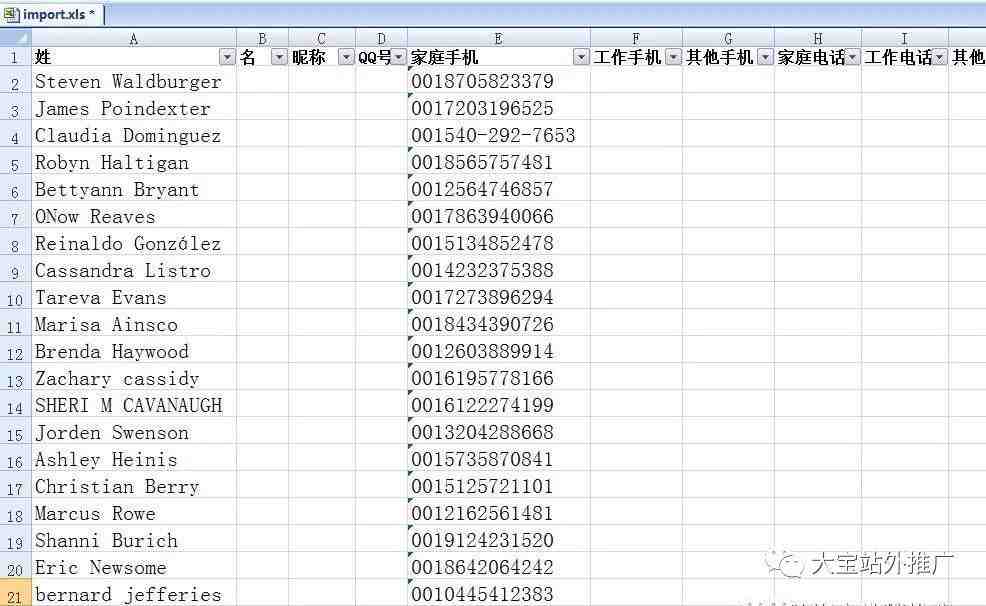Select all cells via corner button
This screenshot has height=606, width=986.
[x=14, y=37]
